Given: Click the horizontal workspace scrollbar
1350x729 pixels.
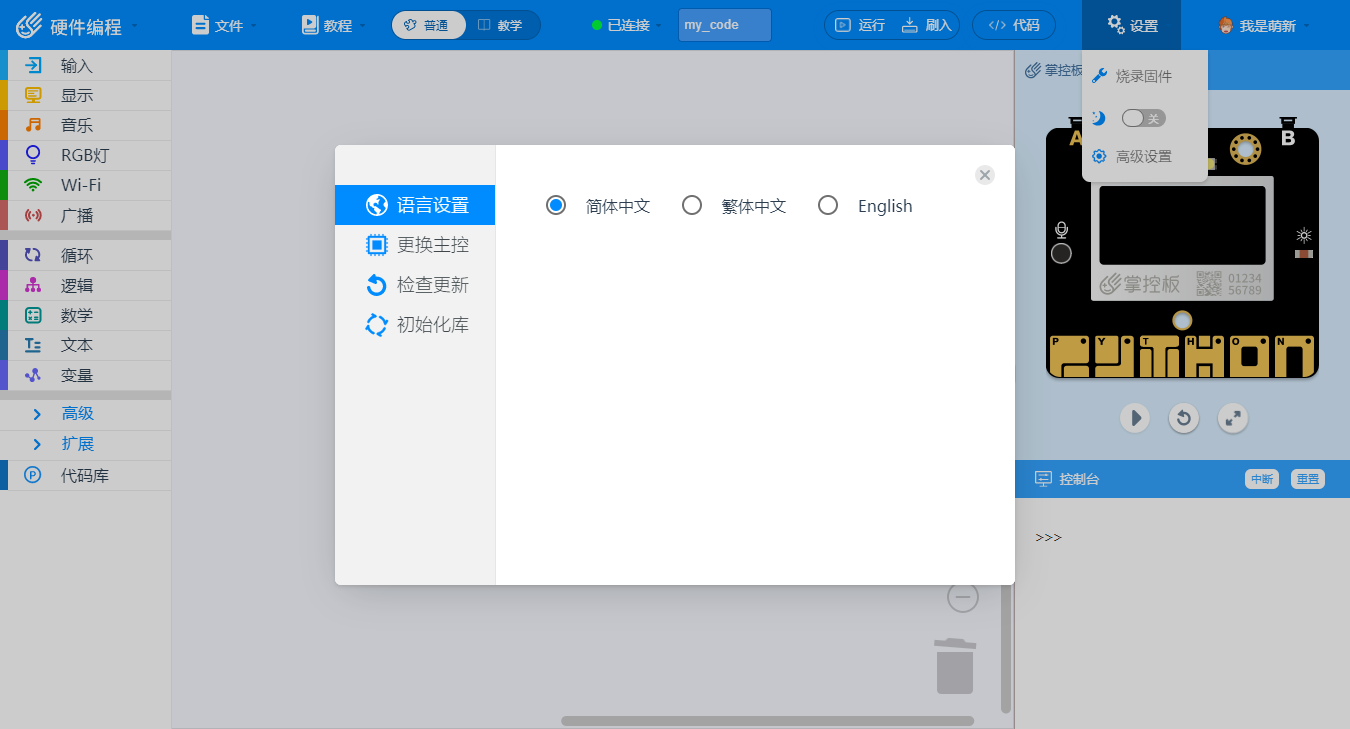Looking at the screenshot, I should pyautogui.click(x=767, y=721).
